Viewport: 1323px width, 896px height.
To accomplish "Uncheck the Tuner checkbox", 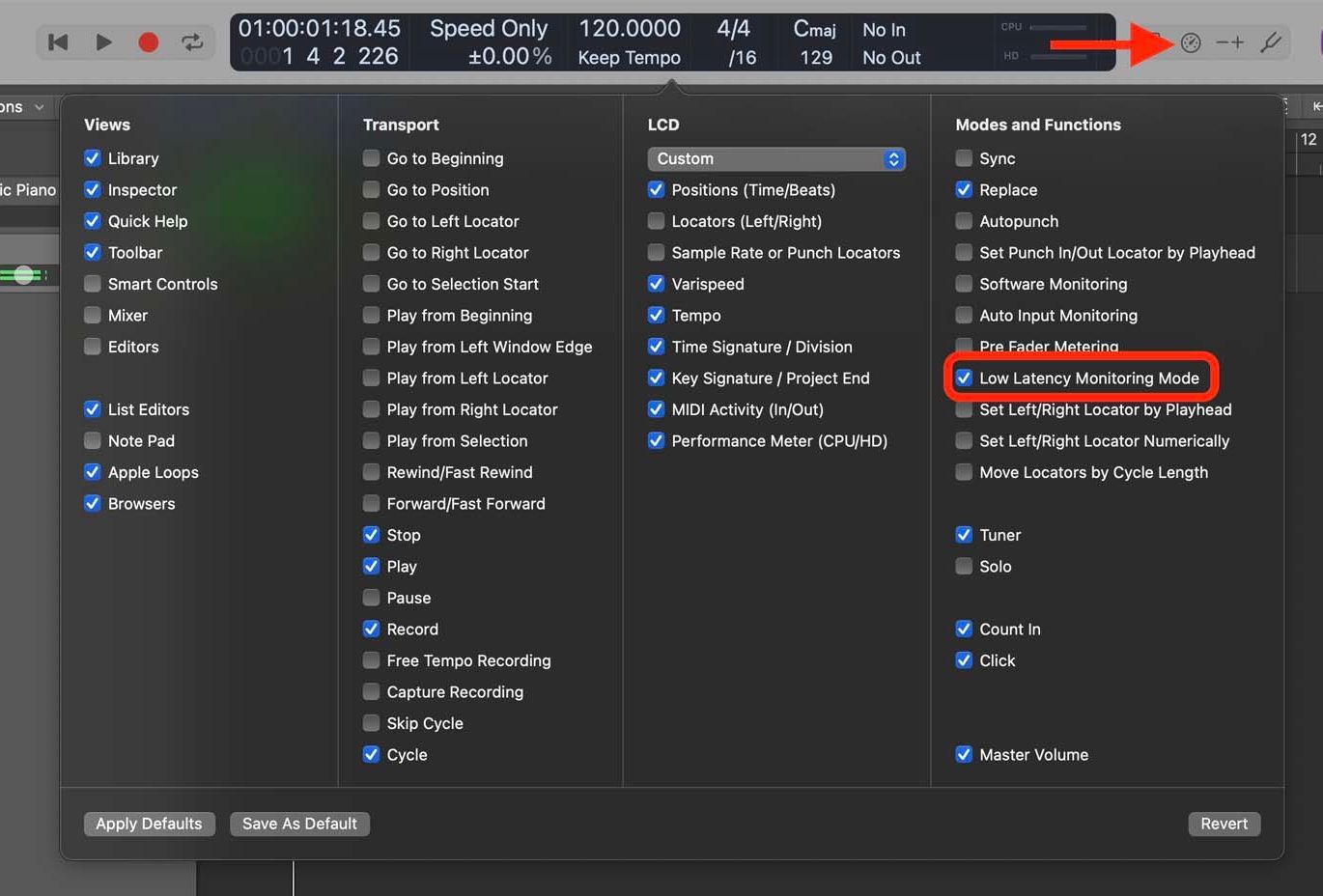I will pyautogui.click(x=964, y=535).
